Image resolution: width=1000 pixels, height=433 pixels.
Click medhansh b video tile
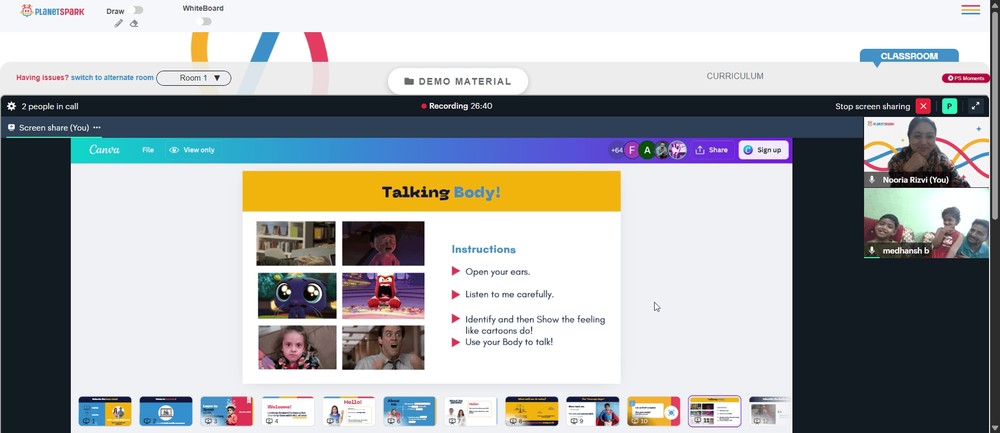click(x=926, y=223)
